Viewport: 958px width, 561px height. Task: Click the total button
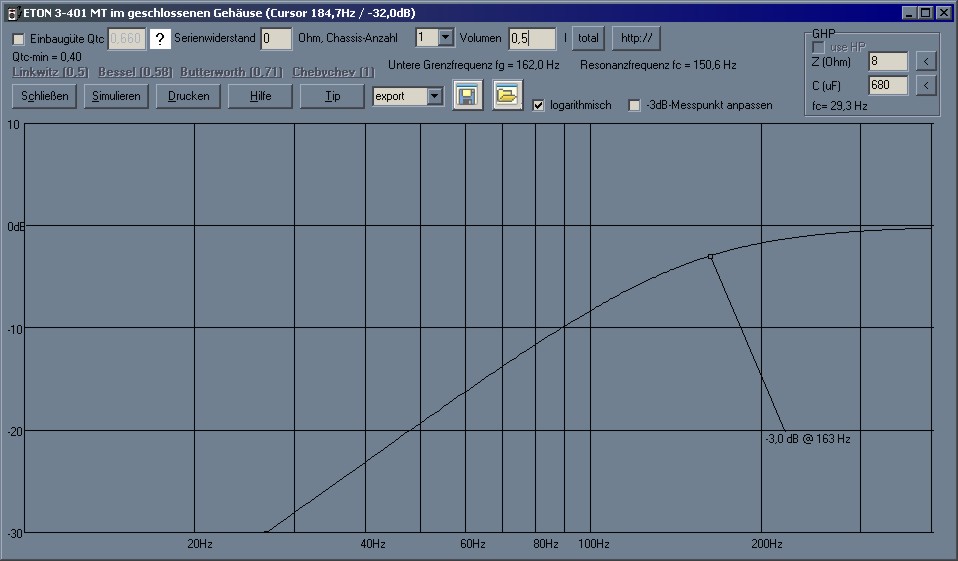(x=588, y=38)
